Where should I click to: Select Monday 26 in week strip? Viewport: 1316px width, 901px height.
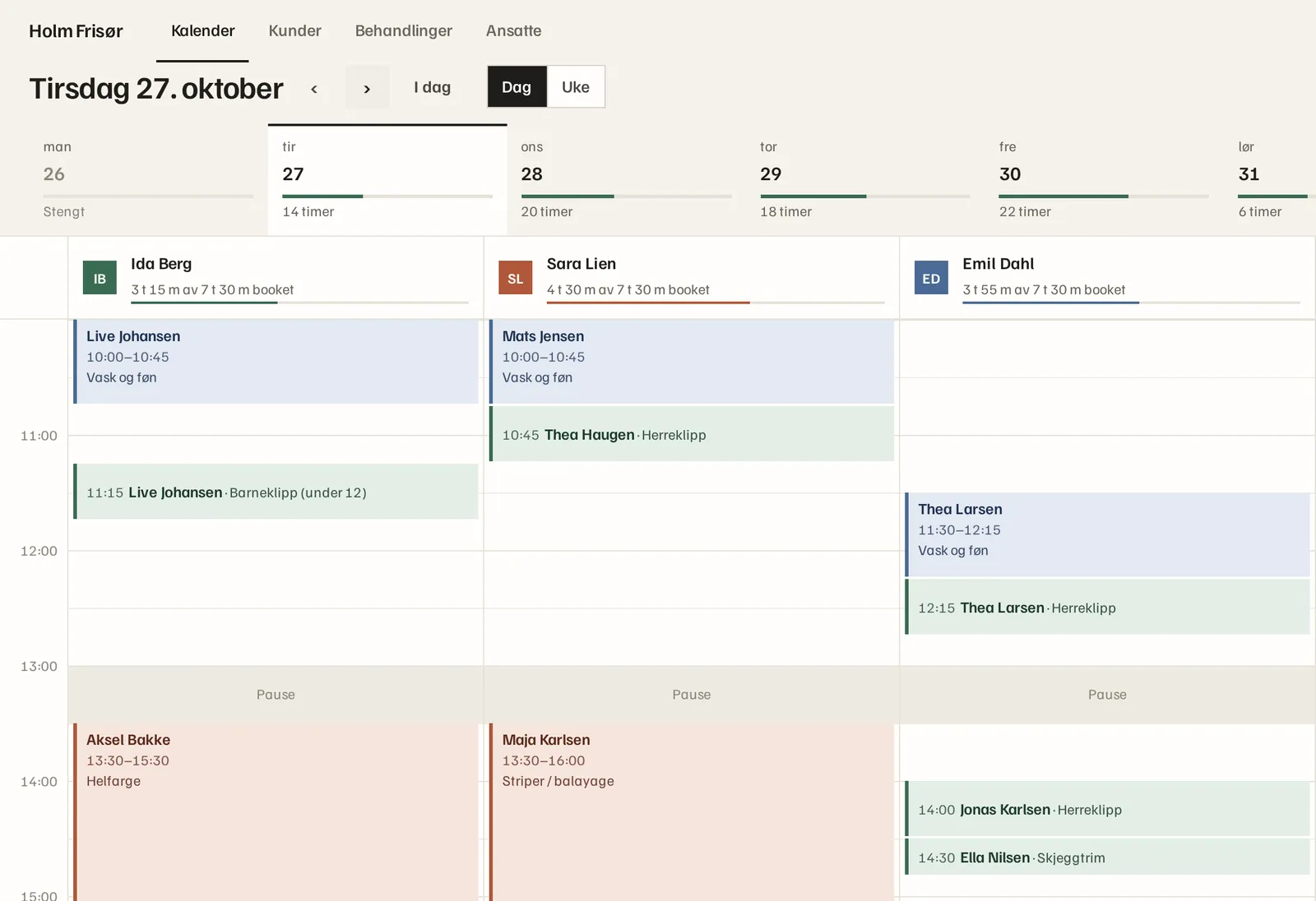(x=148, y=179)
